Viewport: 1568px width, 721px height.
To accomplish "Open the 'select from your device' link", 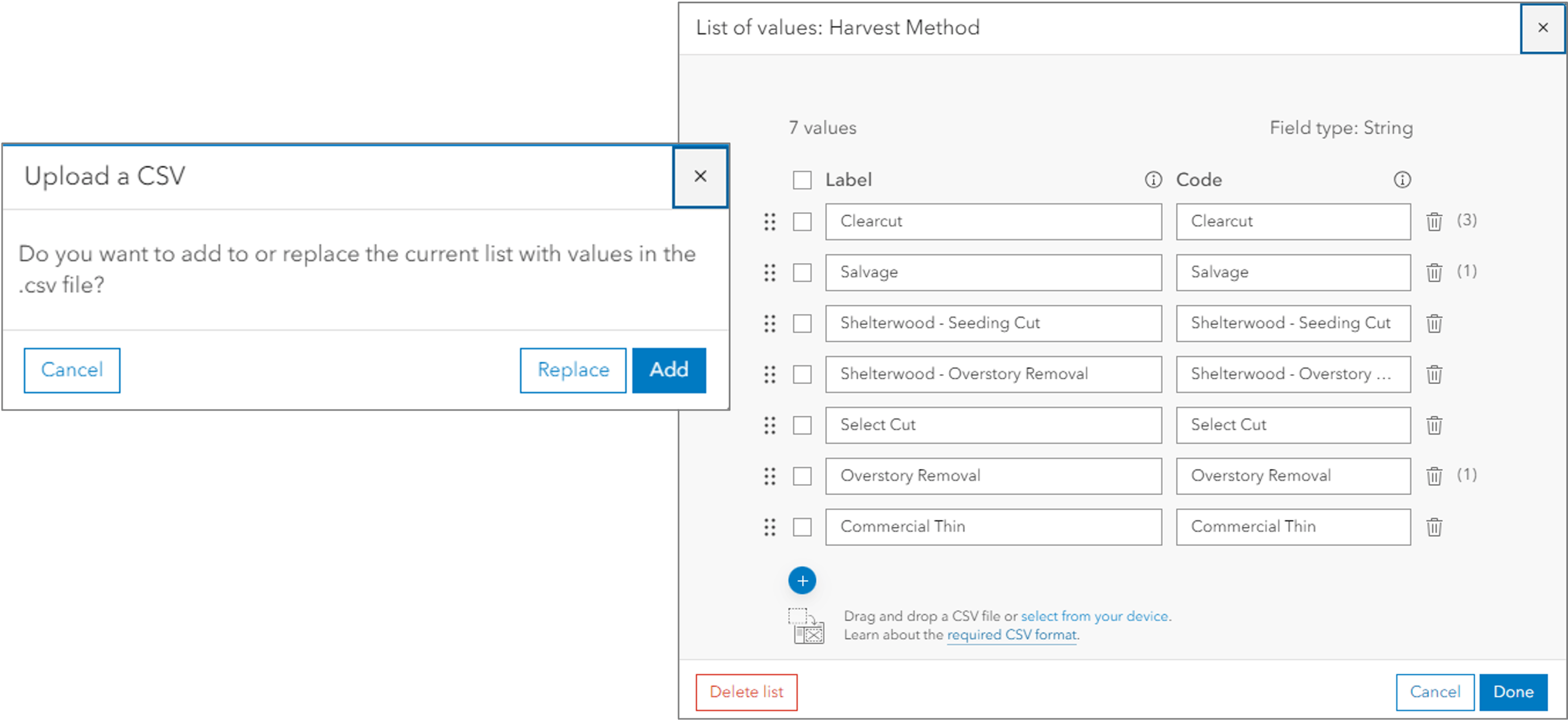I will (1094, 616).
